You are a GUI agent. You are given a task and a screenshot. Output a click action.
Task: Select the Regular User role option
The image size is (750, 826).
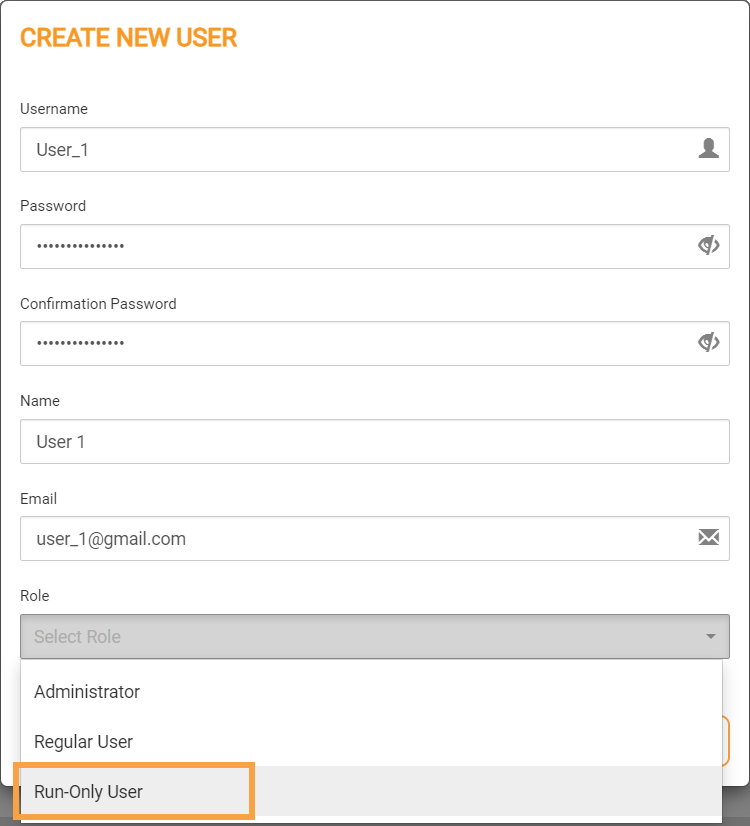84,742
